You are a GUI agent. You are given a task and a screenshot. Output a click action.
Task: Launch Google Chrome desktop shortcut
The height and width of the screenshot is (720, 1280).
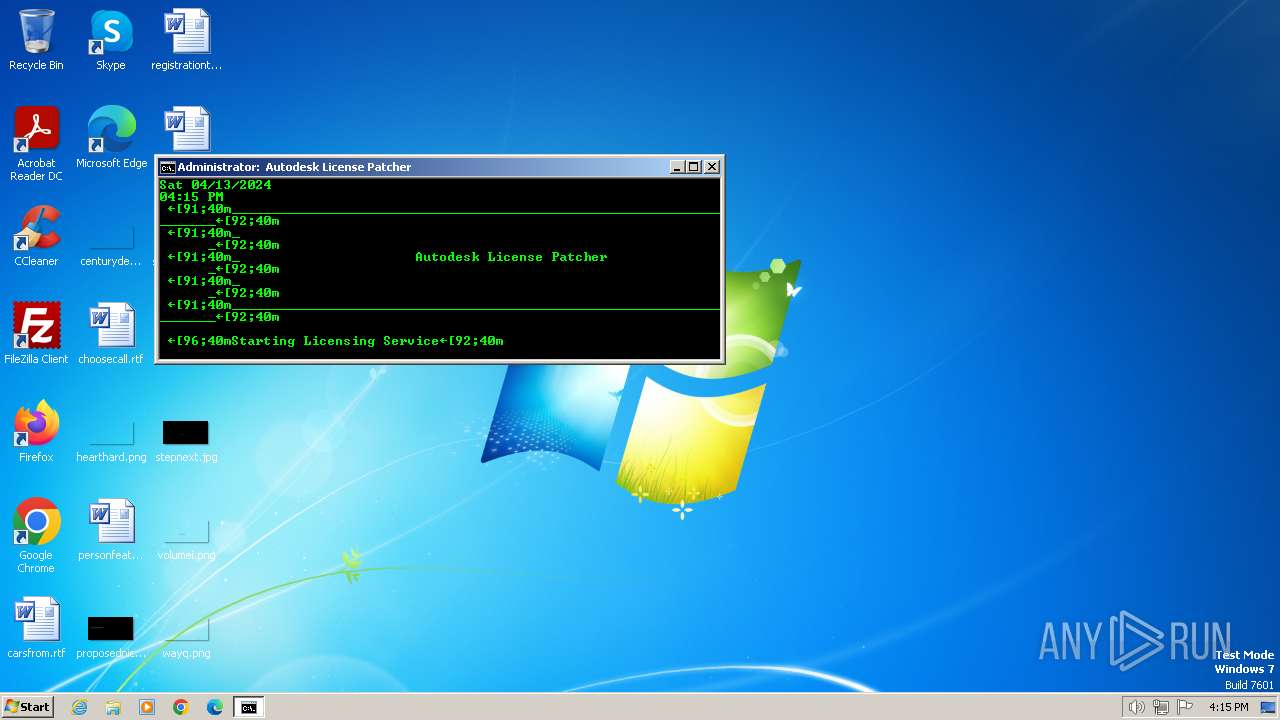36,535
